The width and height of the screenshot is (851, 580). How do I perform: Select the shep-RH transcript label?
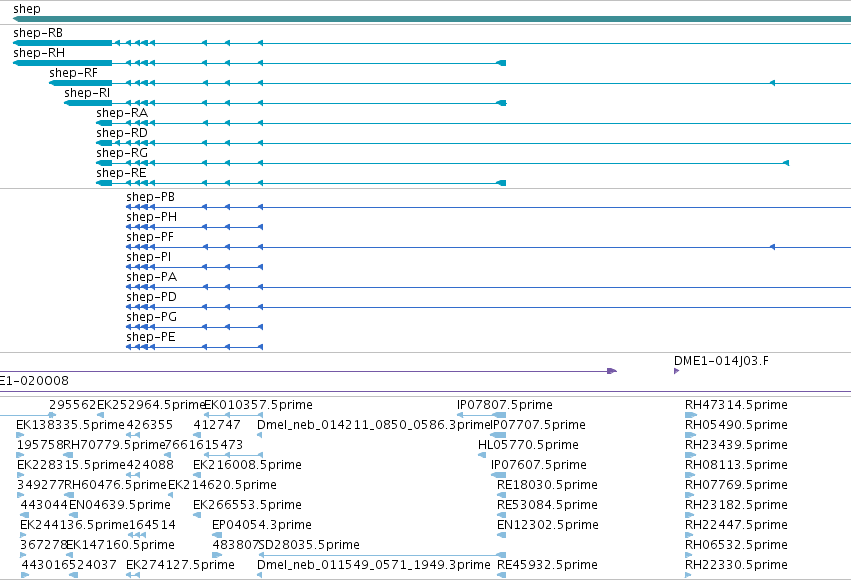pyautogui.click(x=39, y=53)
